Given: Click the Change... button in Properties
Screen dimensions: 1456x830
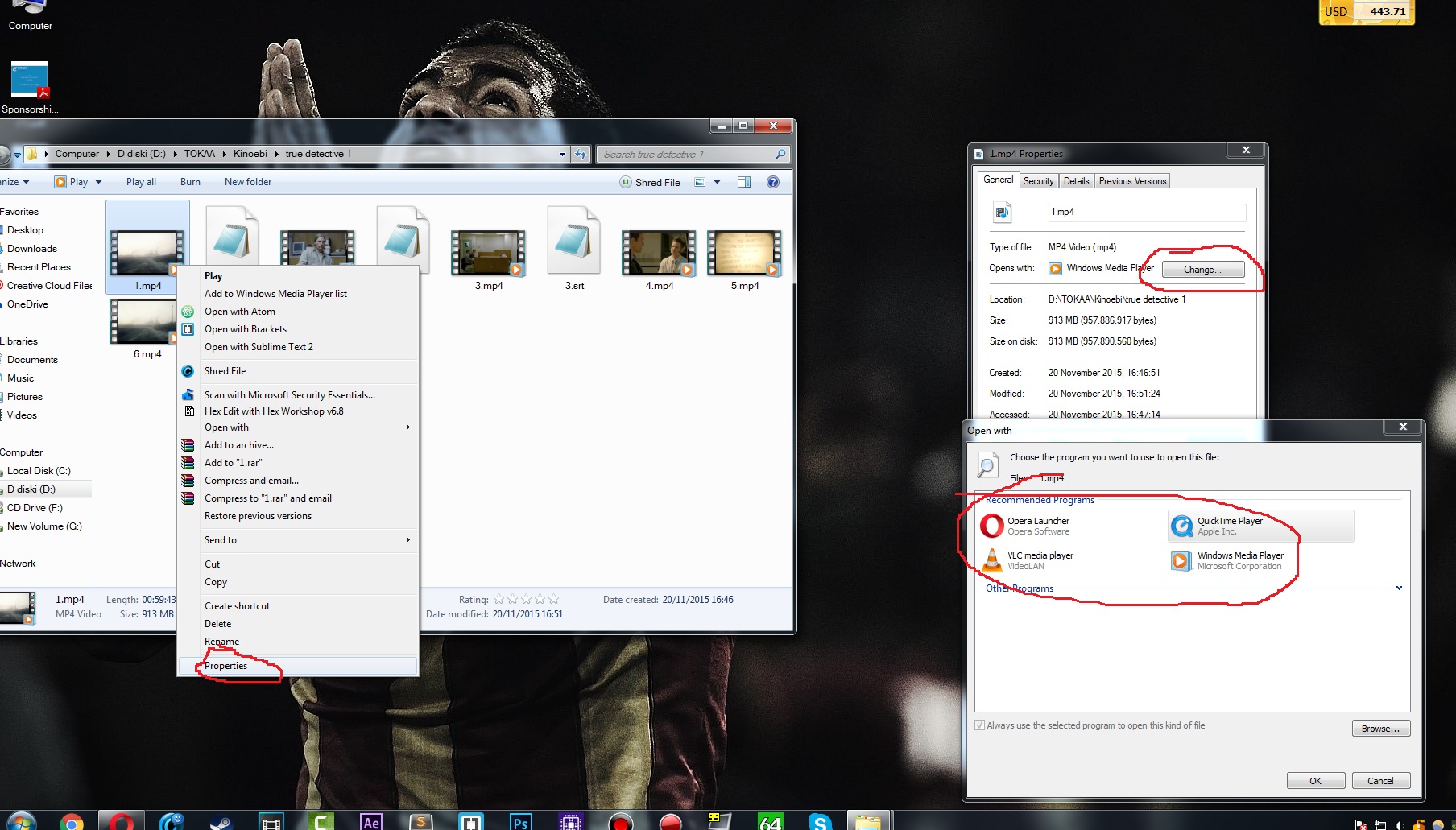Looking at the screenshot, I should click(x=1203, y=270).
